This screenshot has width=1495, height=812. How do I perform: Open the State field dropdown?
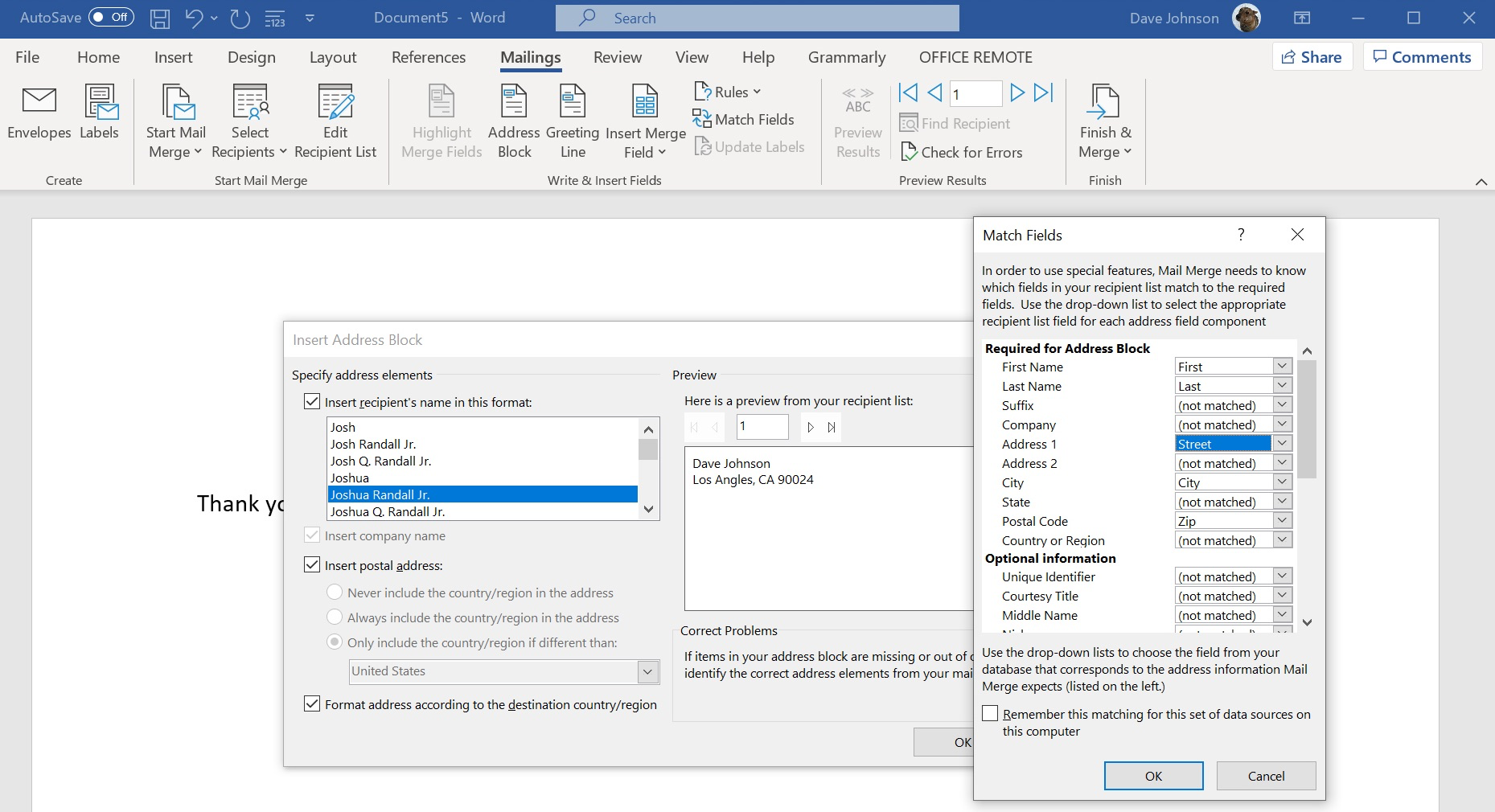click(1283, 501)
